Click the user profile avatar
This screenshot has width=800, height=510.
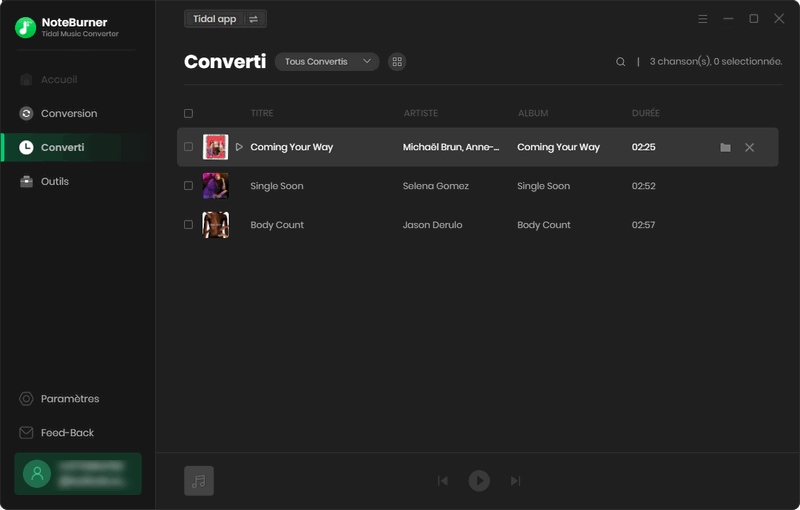(37, 474)
